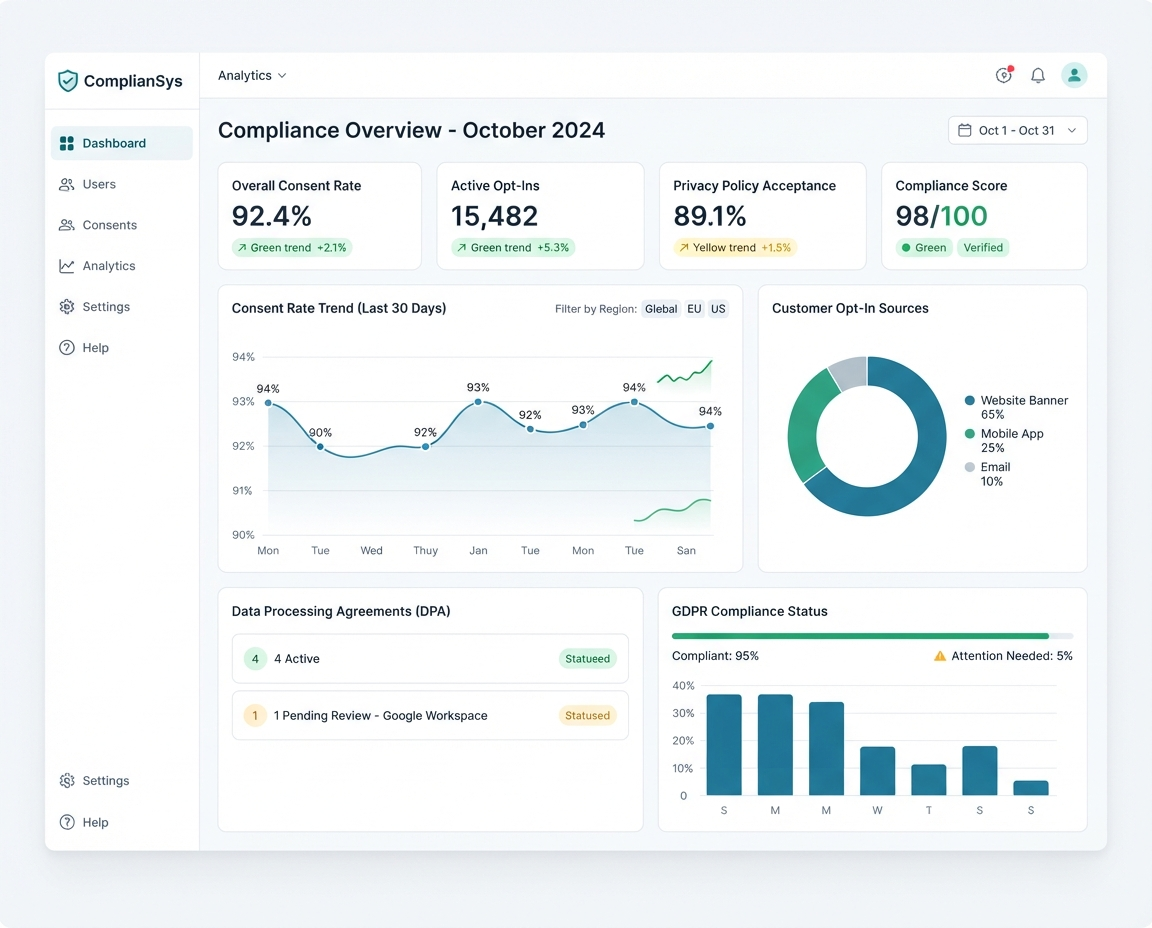Click the Analytics line-chart icon in sidebar
The height and width of the screenshot is (928, 1152).
pos(67,266)
